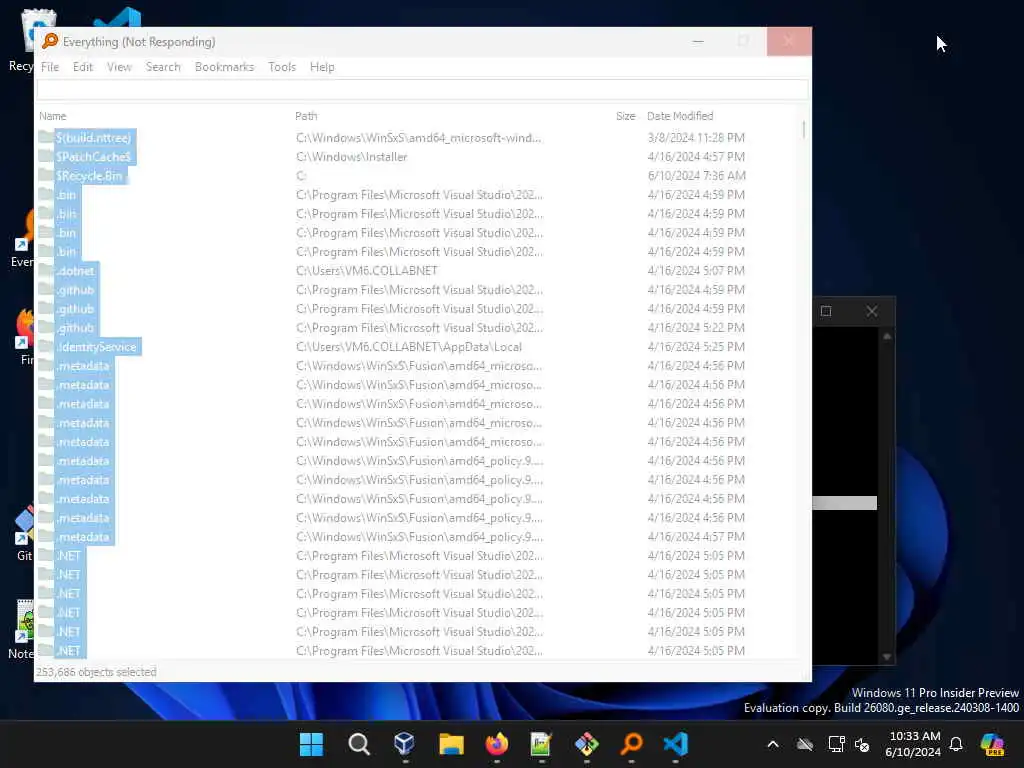Click date 4/16/2024 5:25 PM
This screenshot has height=768, width=1024.
coord(696,347)
